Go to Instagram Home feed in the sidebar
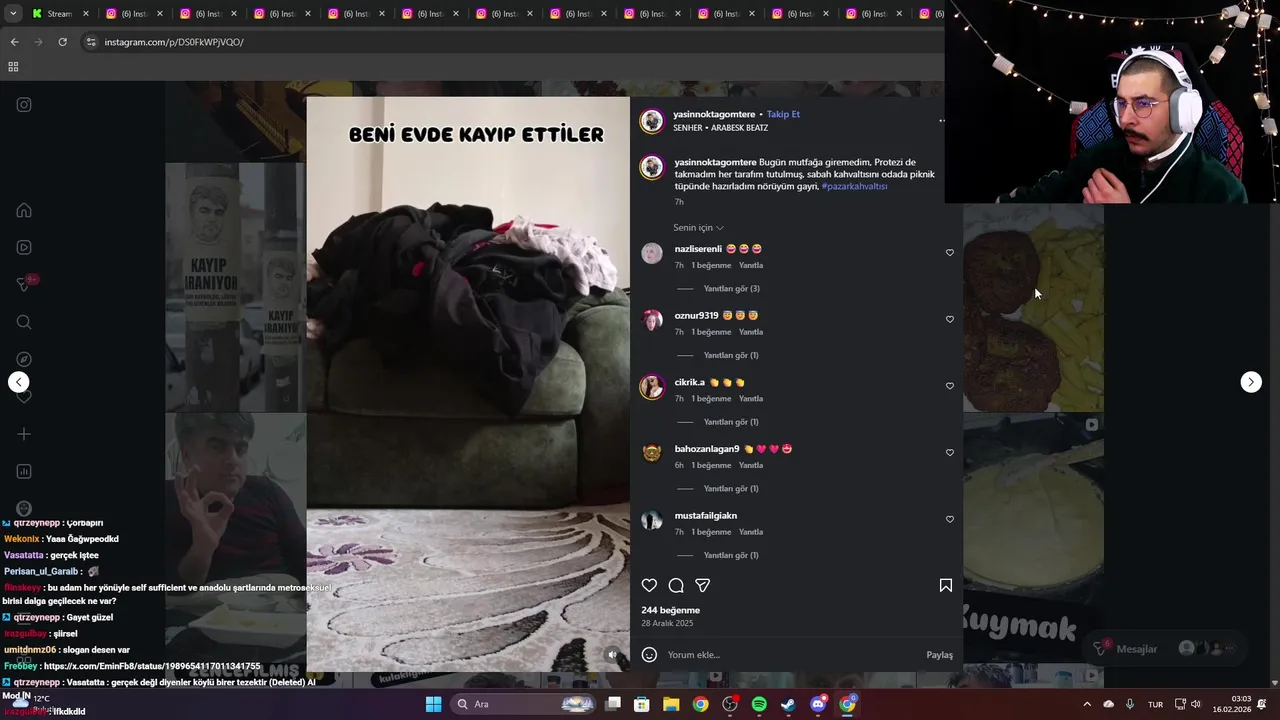 tap(24, 210)
